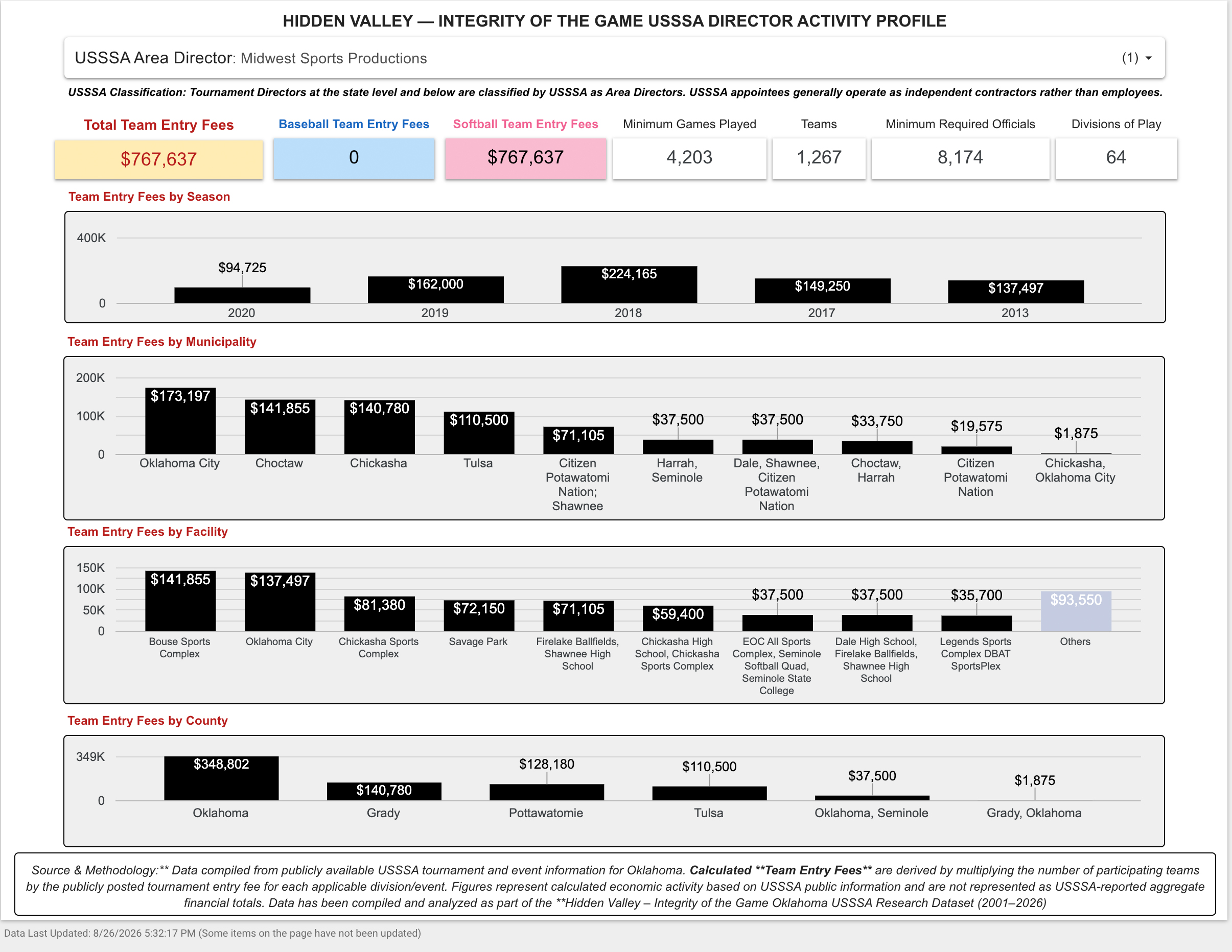Select the 2020 season bar

242,295
